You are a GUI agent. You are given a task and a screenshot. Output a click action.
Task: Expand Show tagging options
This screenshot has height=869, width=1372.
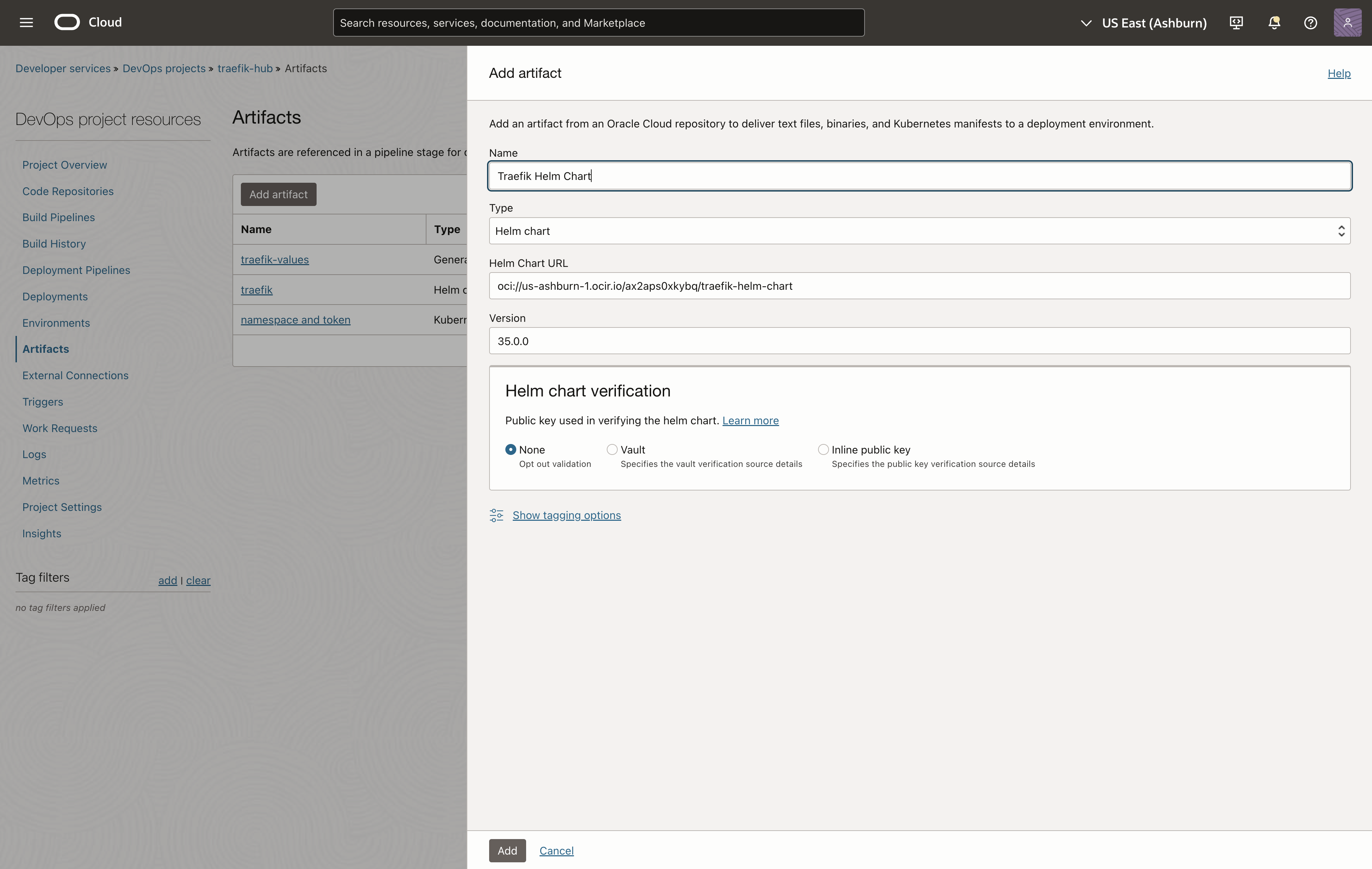566,515
